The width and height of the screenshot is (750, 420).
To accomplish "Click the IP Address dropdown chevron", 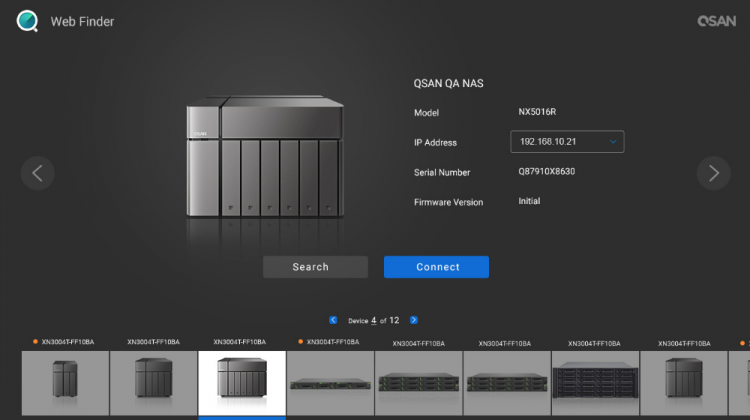I will click(x=613, y=142).
